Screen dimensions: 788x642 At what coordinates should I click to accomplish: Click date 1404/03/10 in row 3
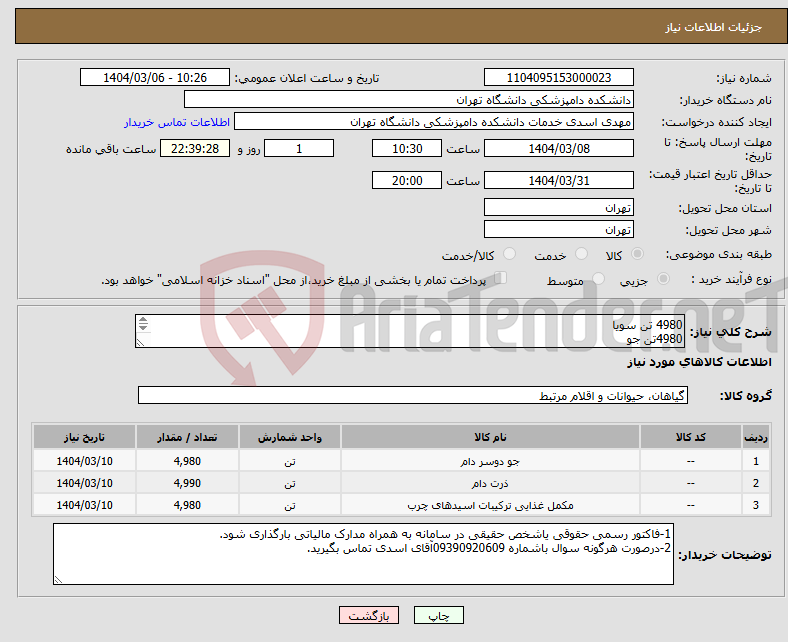click(x=84, y=505)
